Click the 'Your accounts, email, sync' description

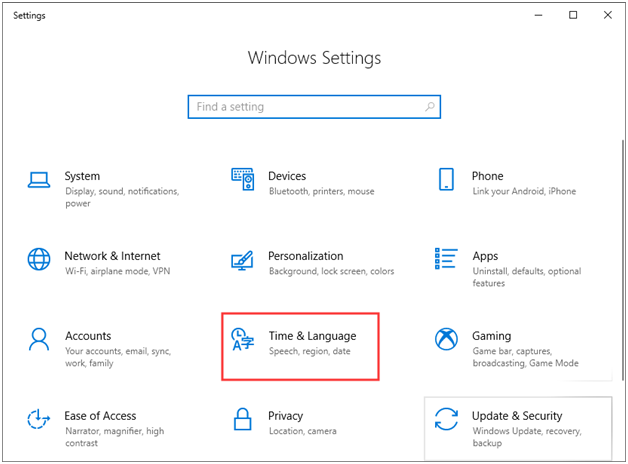click(x=118, y=357)
